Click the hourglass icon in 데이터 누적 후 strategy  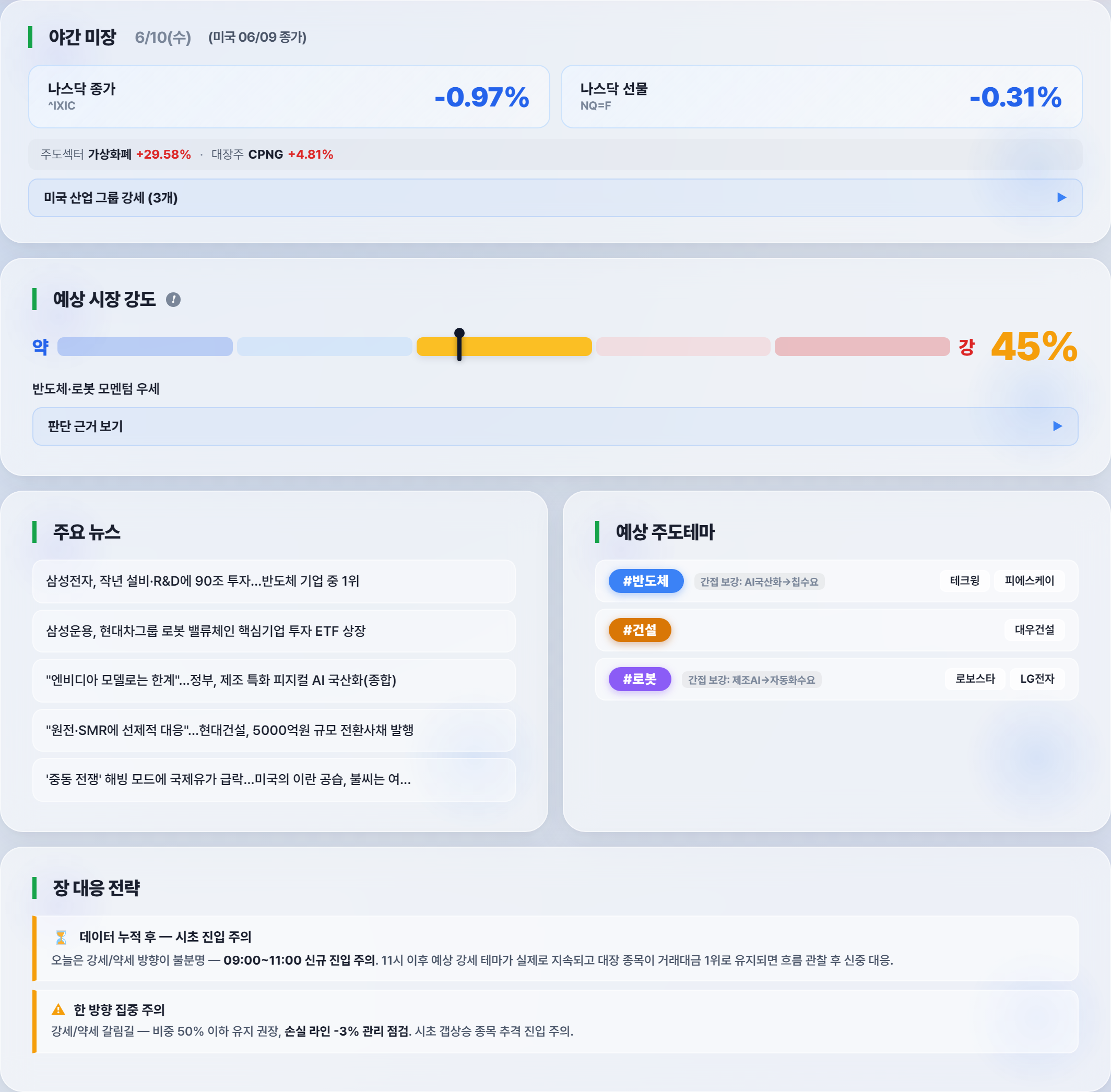(x=61, y=937)
